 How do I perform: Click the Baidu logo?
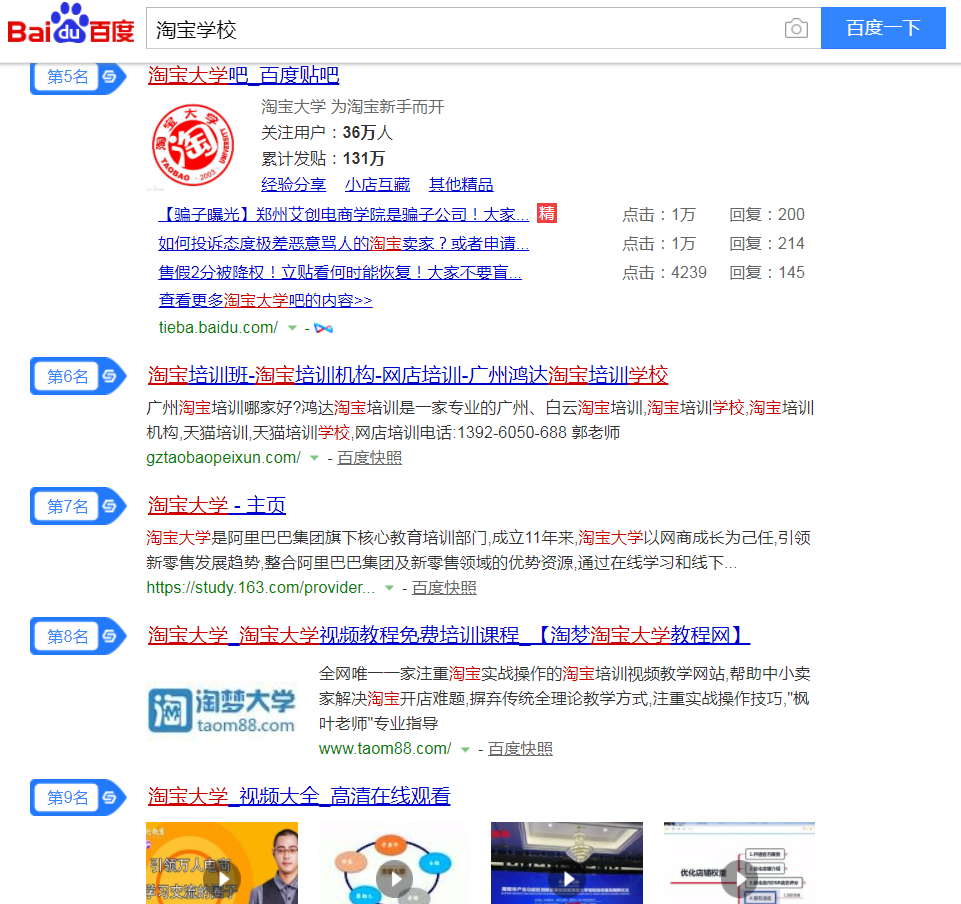click(70, 25)
